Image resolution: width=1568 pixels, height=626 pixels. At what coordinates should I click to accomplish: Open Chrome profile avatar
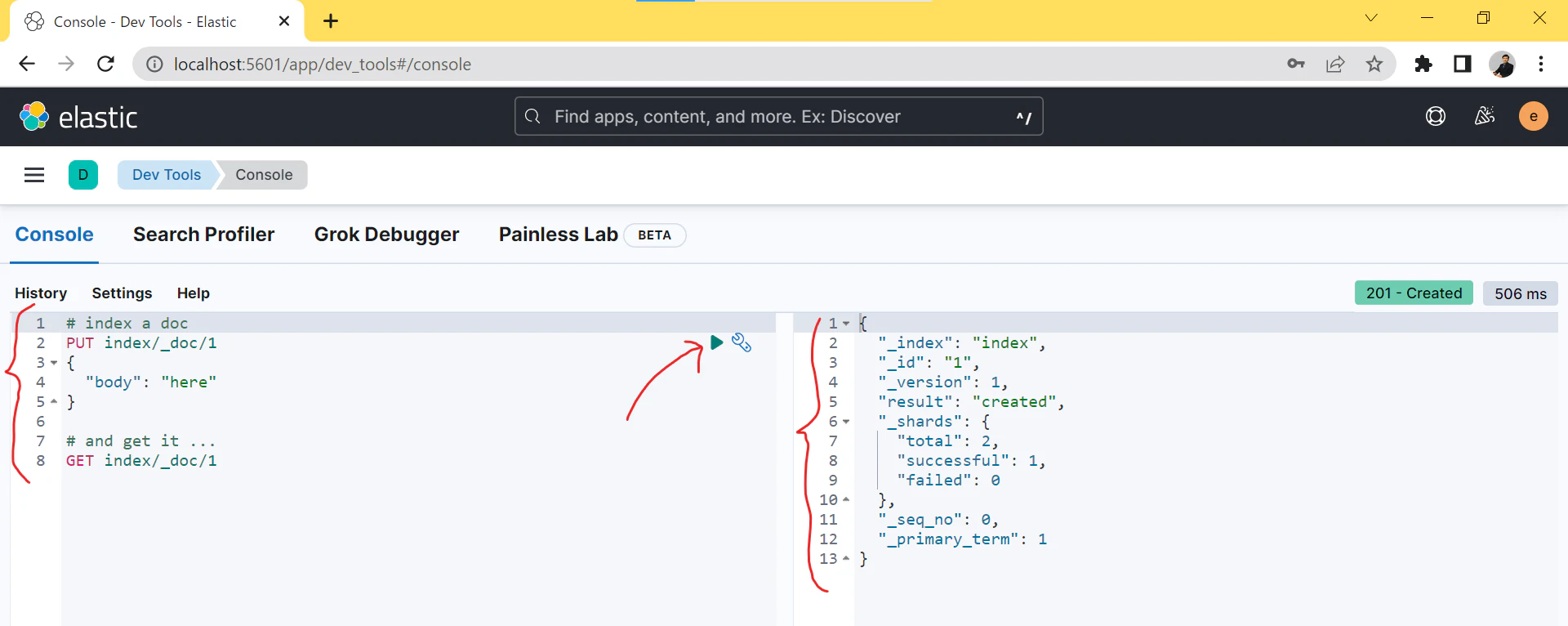[1502, 64]
